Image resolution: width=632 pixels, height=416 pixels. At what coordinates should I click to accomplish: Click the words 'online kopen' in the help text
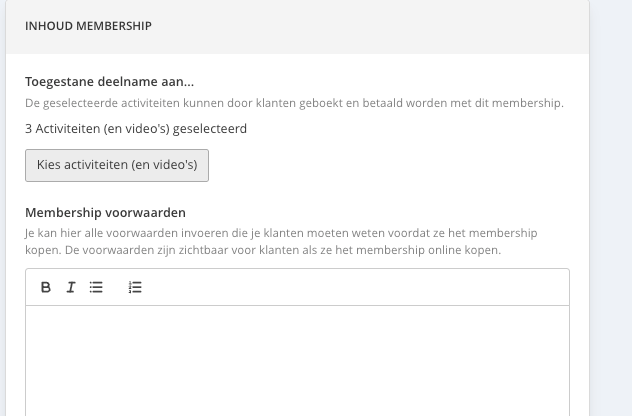pyautogui.click(x=464, y=250)
